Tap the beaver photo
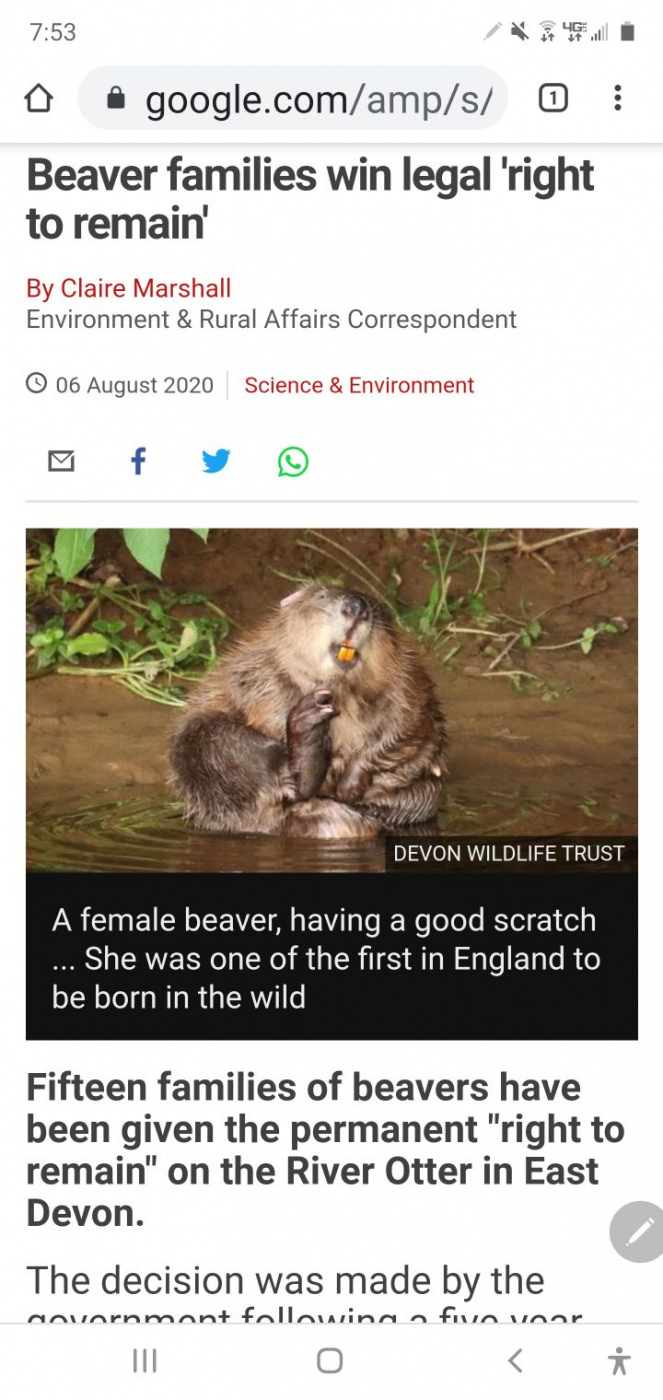The image size is (663, 1400). (331, 700)
